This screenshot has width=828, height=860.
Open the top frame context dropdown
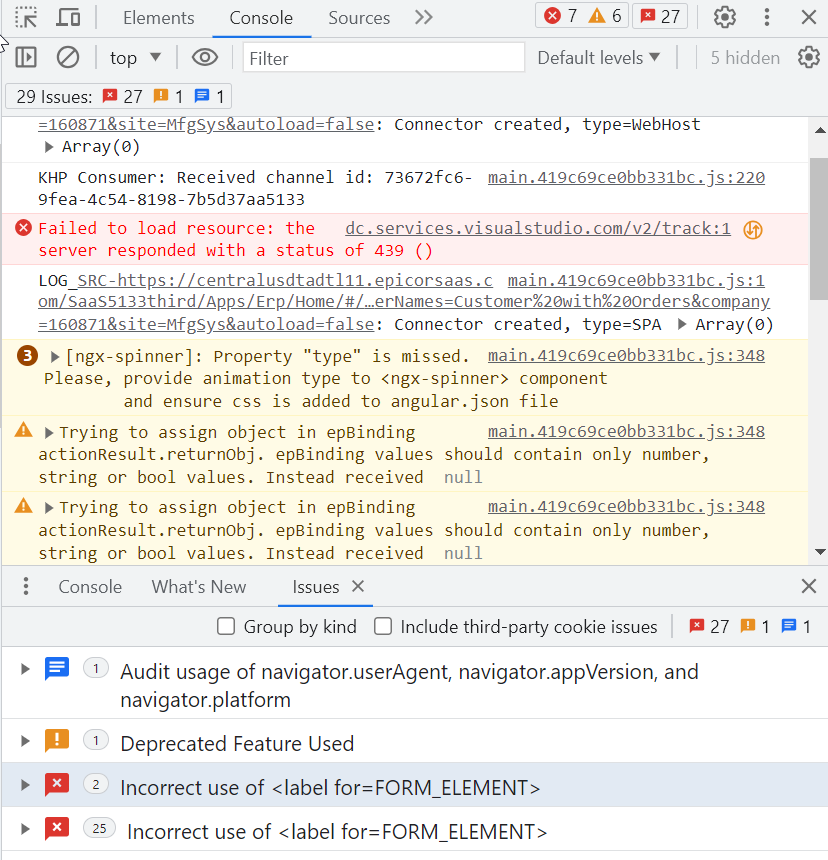[x=134, y=57]
